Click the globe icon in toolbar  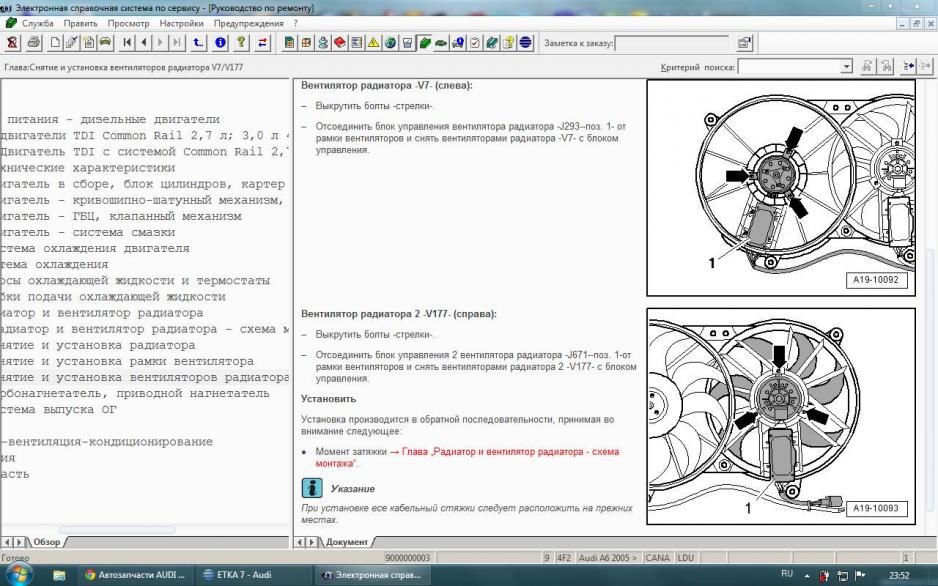390,43
